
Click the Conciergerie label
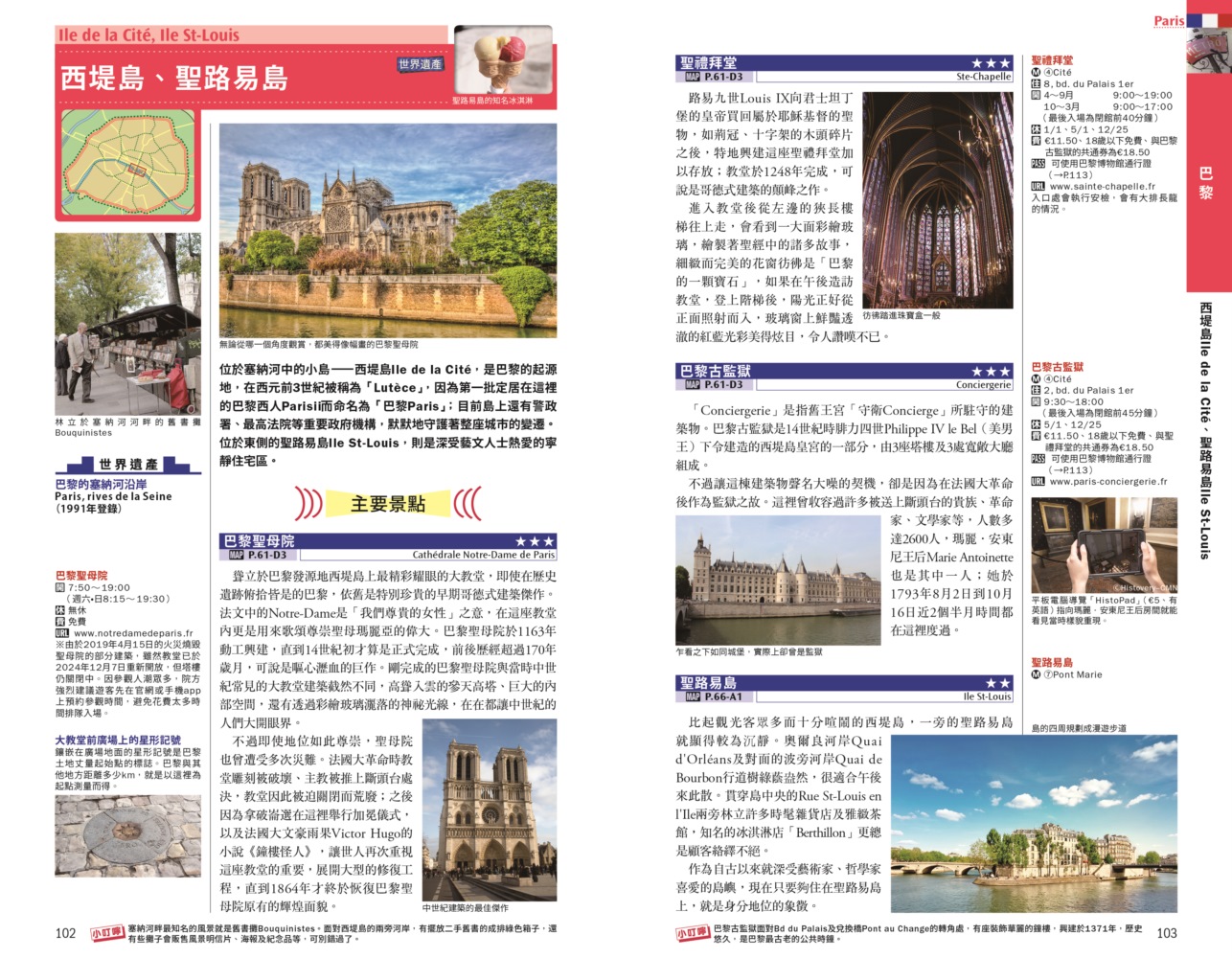[x=983, y=384]
